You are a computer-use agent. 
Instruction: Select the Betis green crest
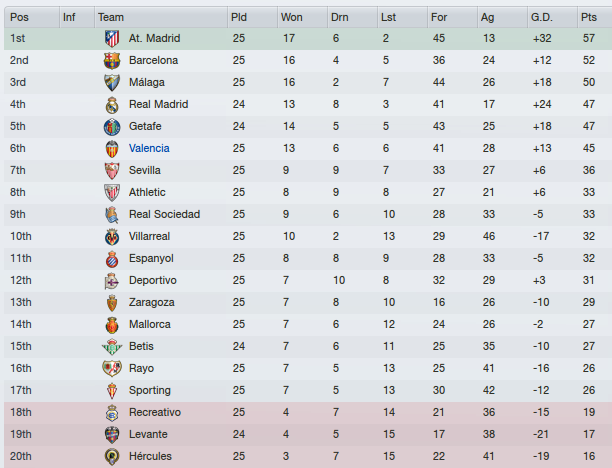(x=112, y=347)
